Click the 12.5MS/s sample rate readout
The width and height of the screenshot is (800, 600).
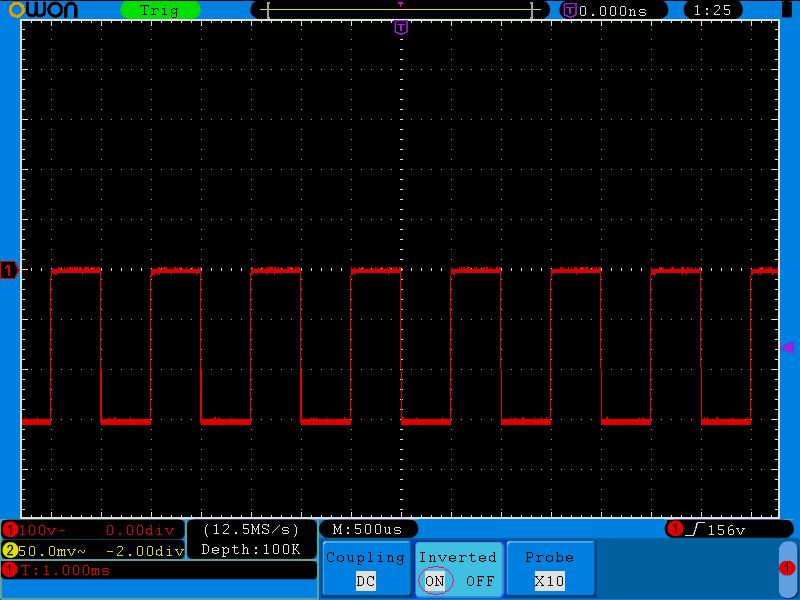(251, 530)
